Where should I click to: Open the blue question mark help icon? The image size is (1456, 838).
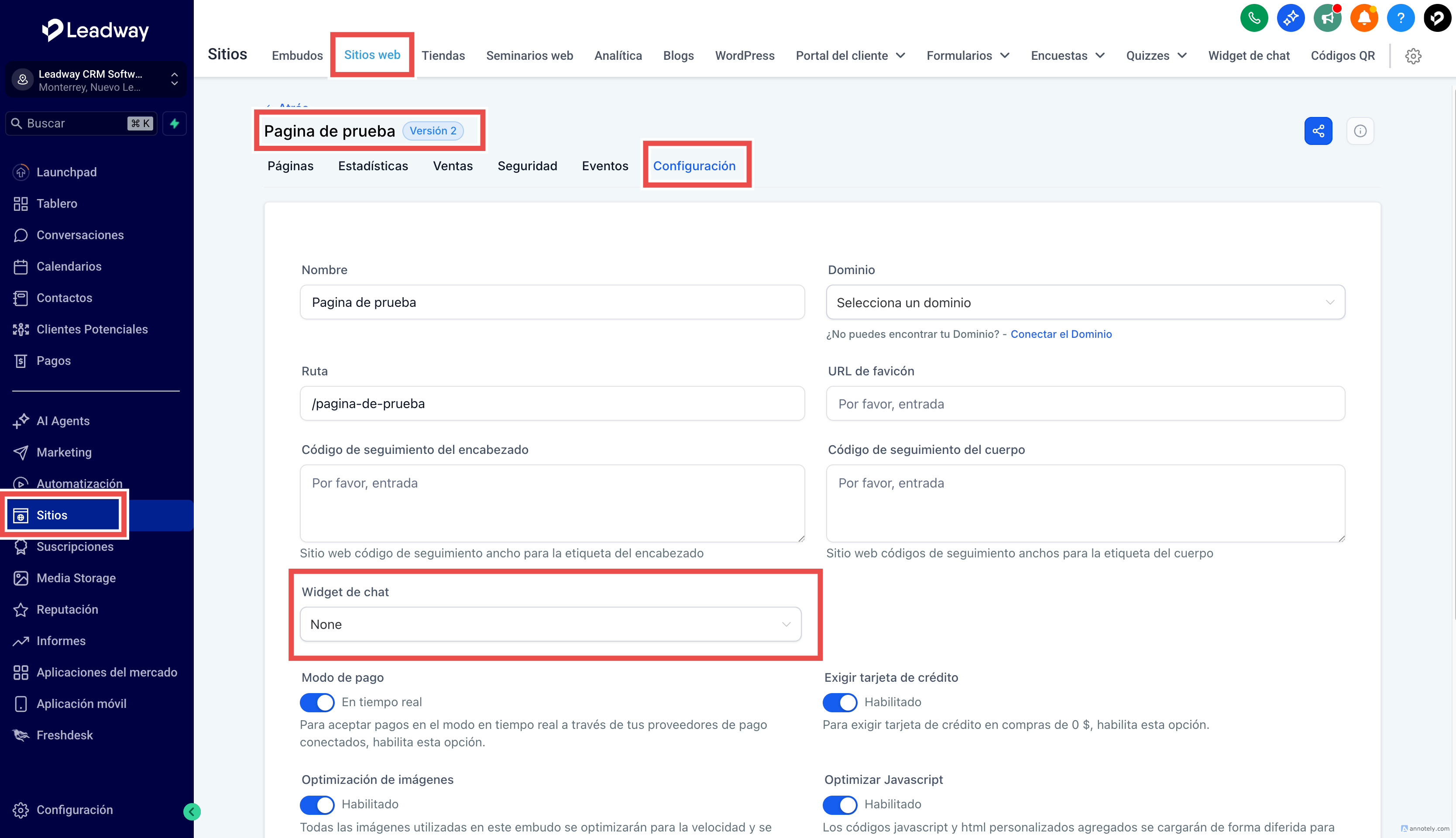(1400, 18)
